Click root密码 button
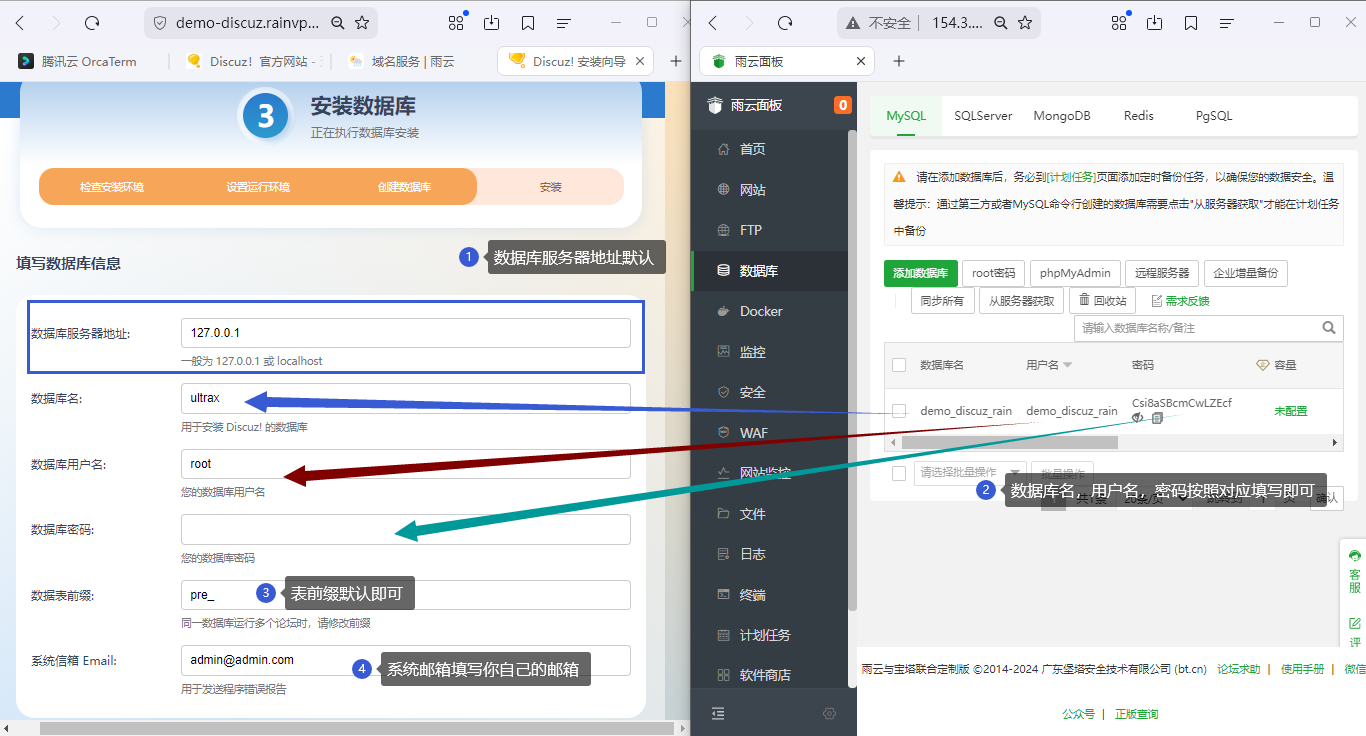The width and height of the screenshot is (1366, 736). (993, 273)
